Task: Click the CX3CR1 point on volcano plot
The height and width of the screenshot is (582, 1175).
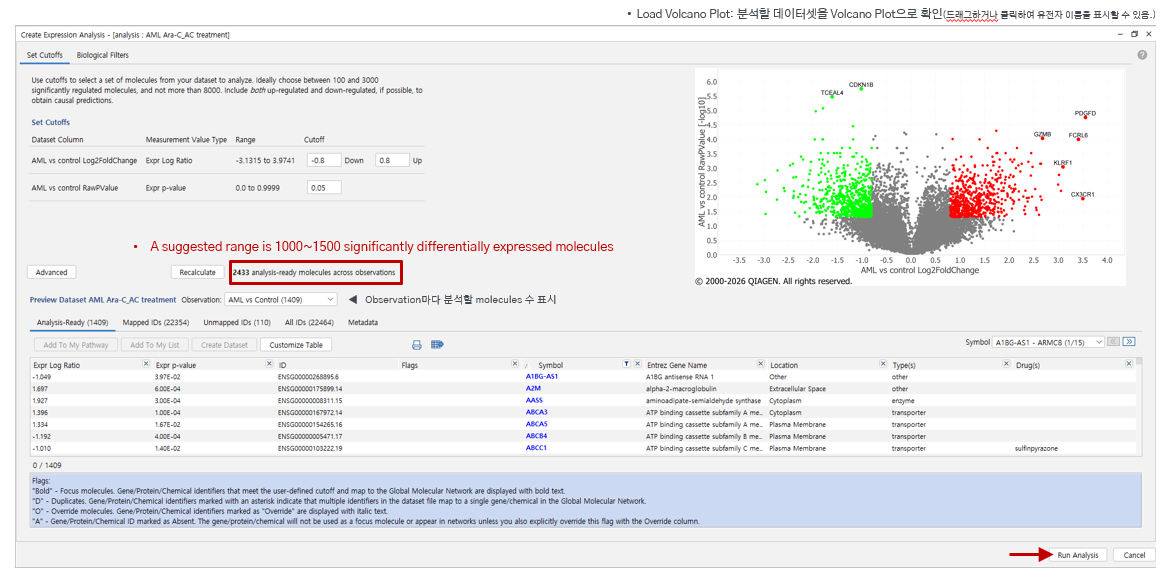Action: coord(1082,198)
